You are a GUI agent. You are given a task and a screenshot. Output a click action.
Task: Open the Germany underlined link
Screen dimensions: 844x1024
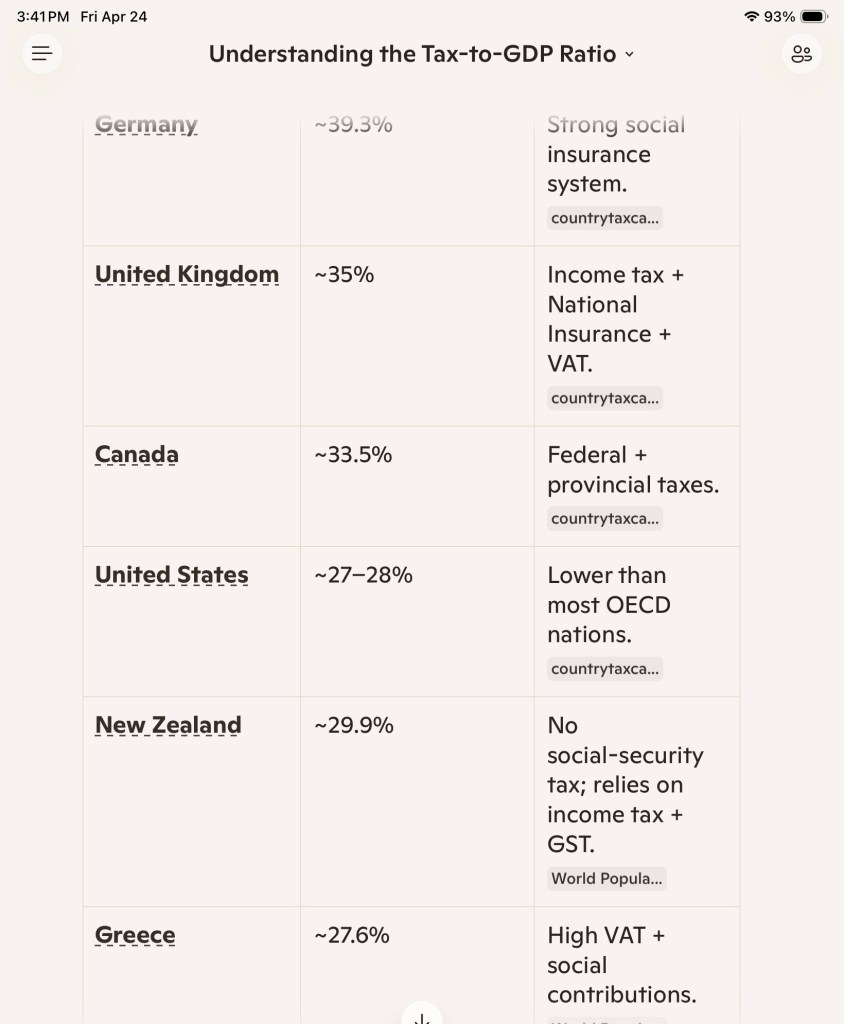coord(146,125)
